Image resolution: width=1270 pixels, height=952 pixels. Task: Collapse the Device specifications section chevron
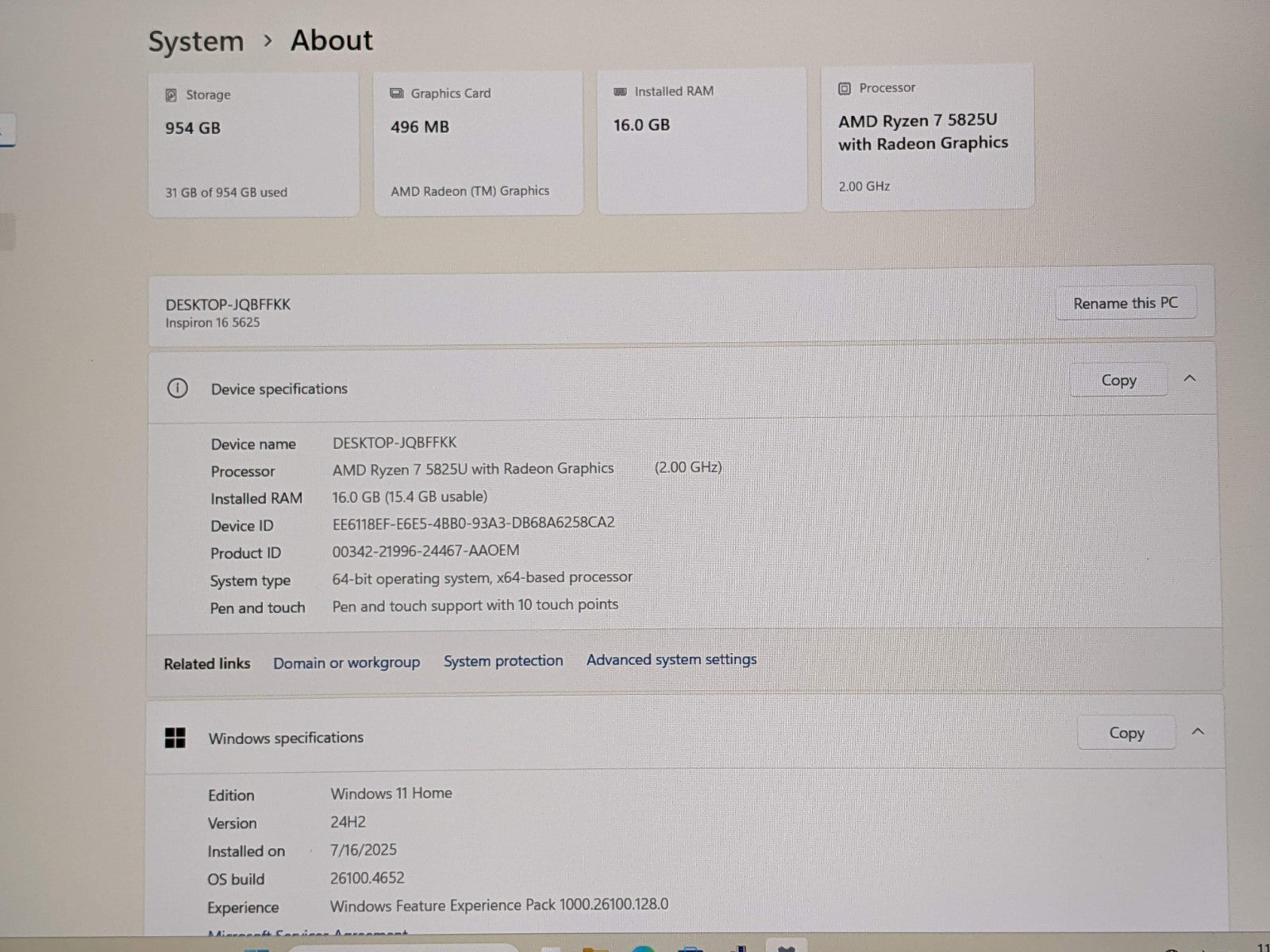1189,378
